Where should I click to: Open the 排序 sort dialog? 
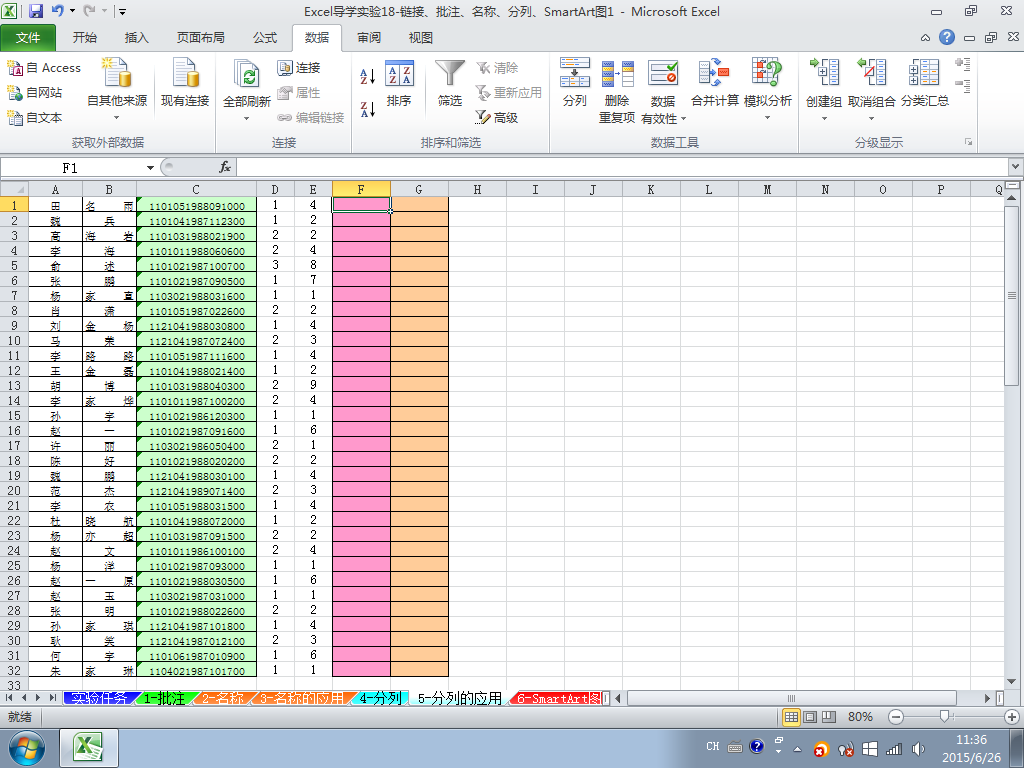coord(399,83)
